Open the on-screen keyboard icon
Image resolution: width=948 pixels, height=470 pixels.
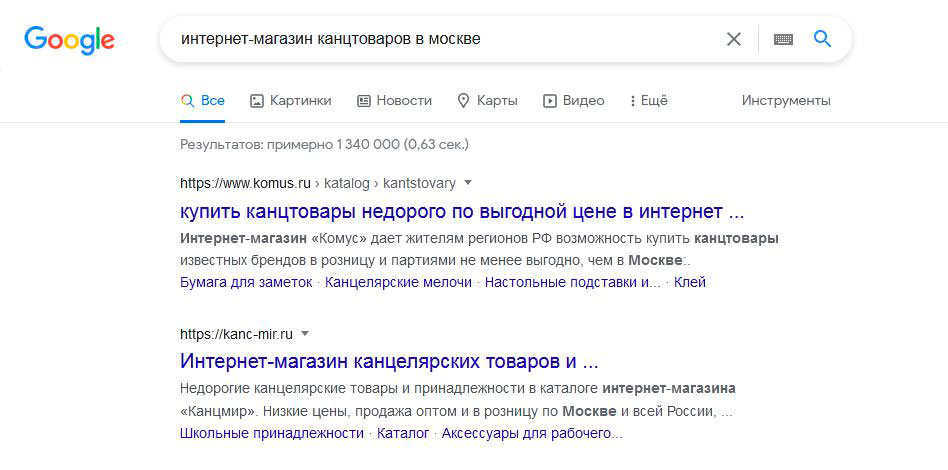[x=783, y=39]
